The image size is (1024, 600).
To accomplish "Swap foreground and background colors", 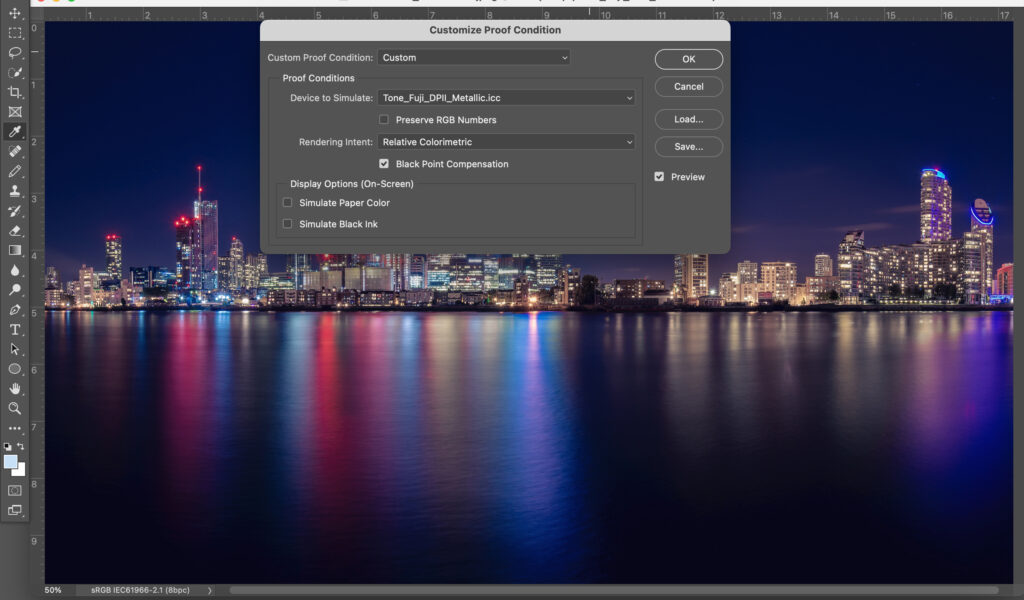I will click(x=21, y=447).
